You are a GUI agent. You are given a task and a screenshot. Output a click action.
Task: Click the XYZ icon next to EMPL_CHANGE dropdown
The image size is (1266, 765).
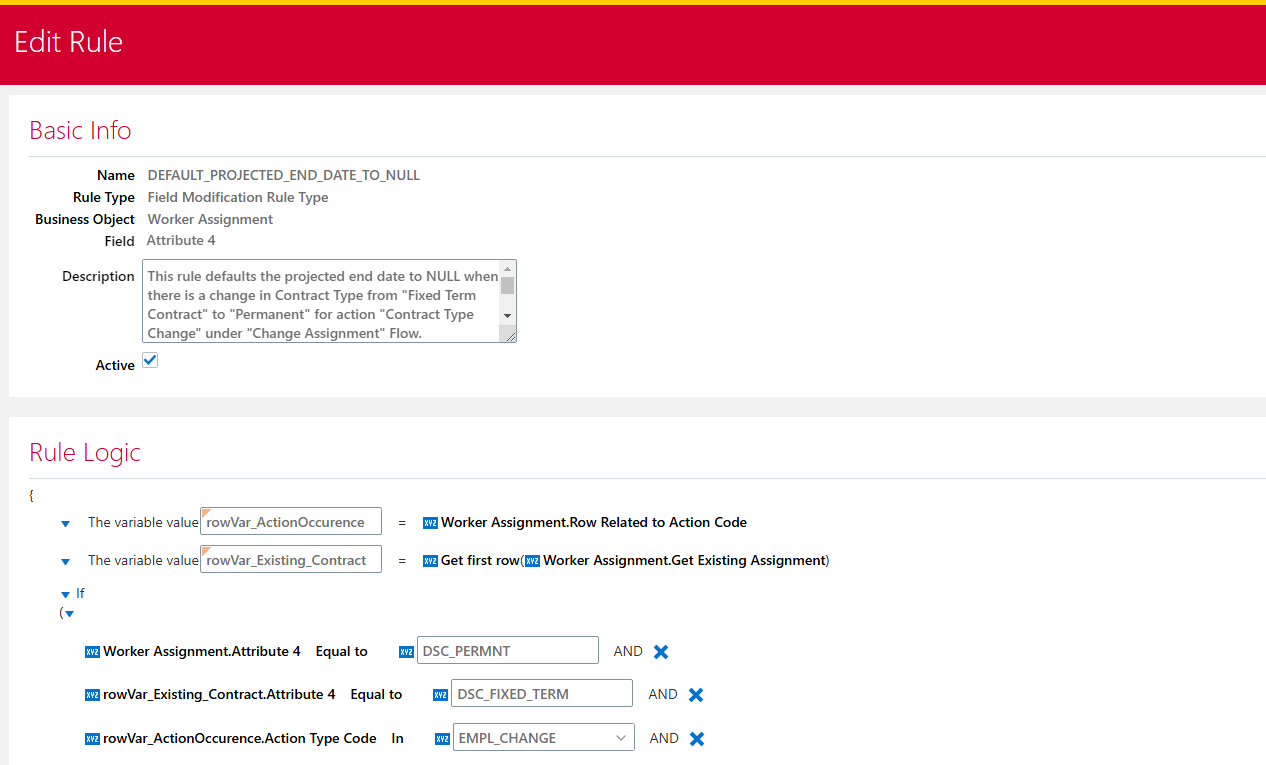click(441, 737)
